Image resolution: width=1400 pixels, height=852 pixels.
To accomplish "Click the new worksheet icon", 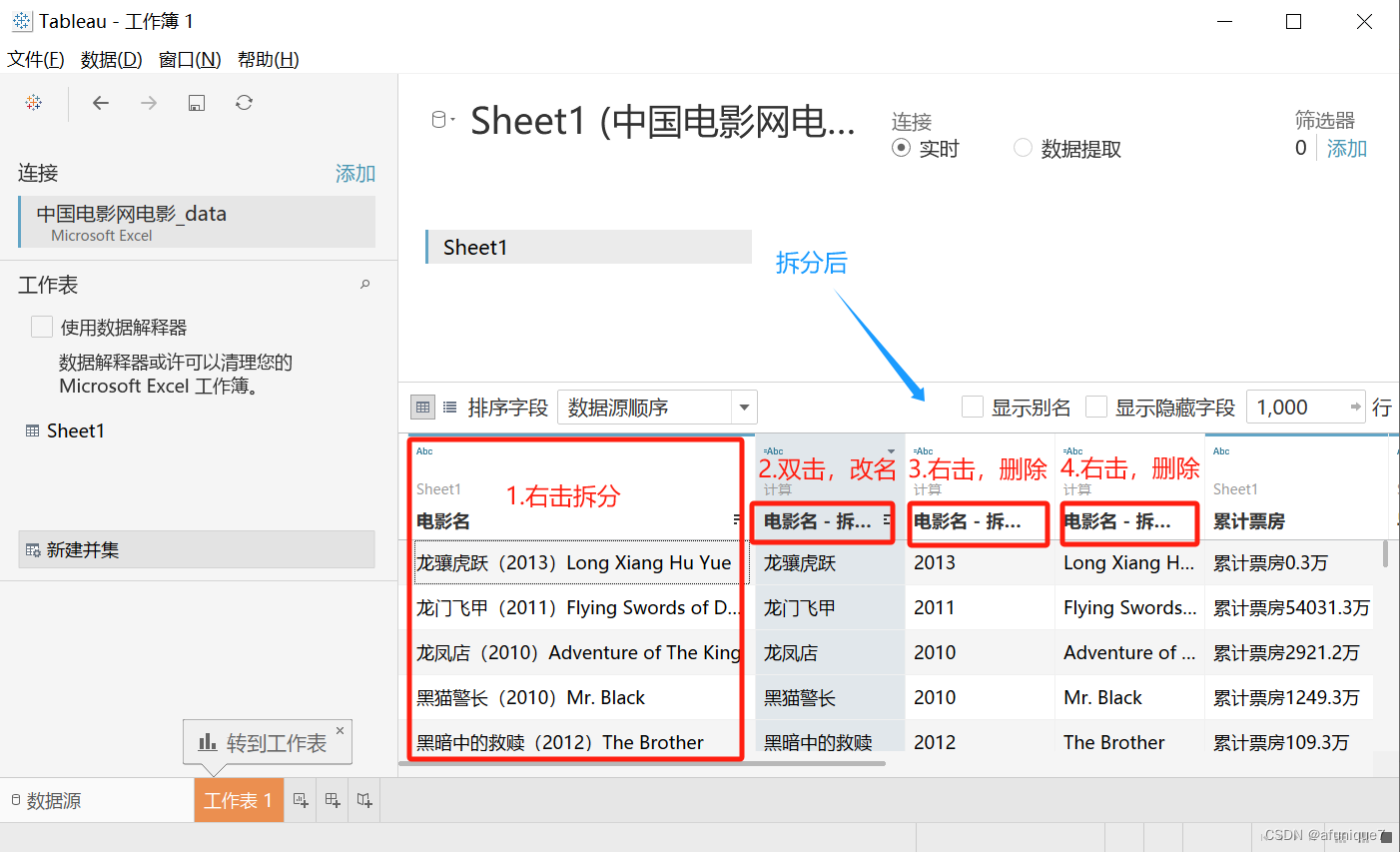I will [x=301, y=800].
